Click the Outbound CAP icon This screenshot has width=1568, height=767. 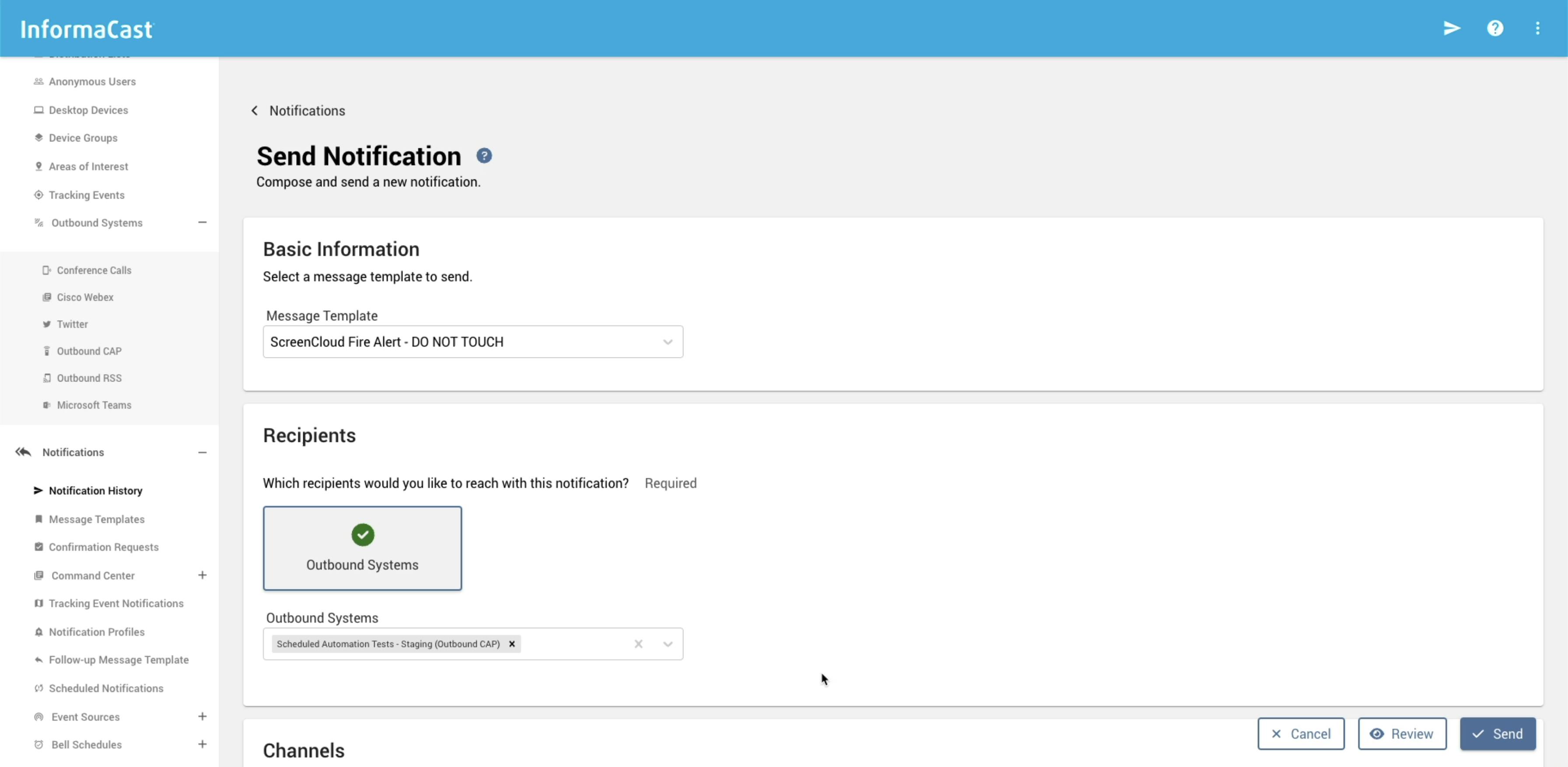click(x=46, y=350)
